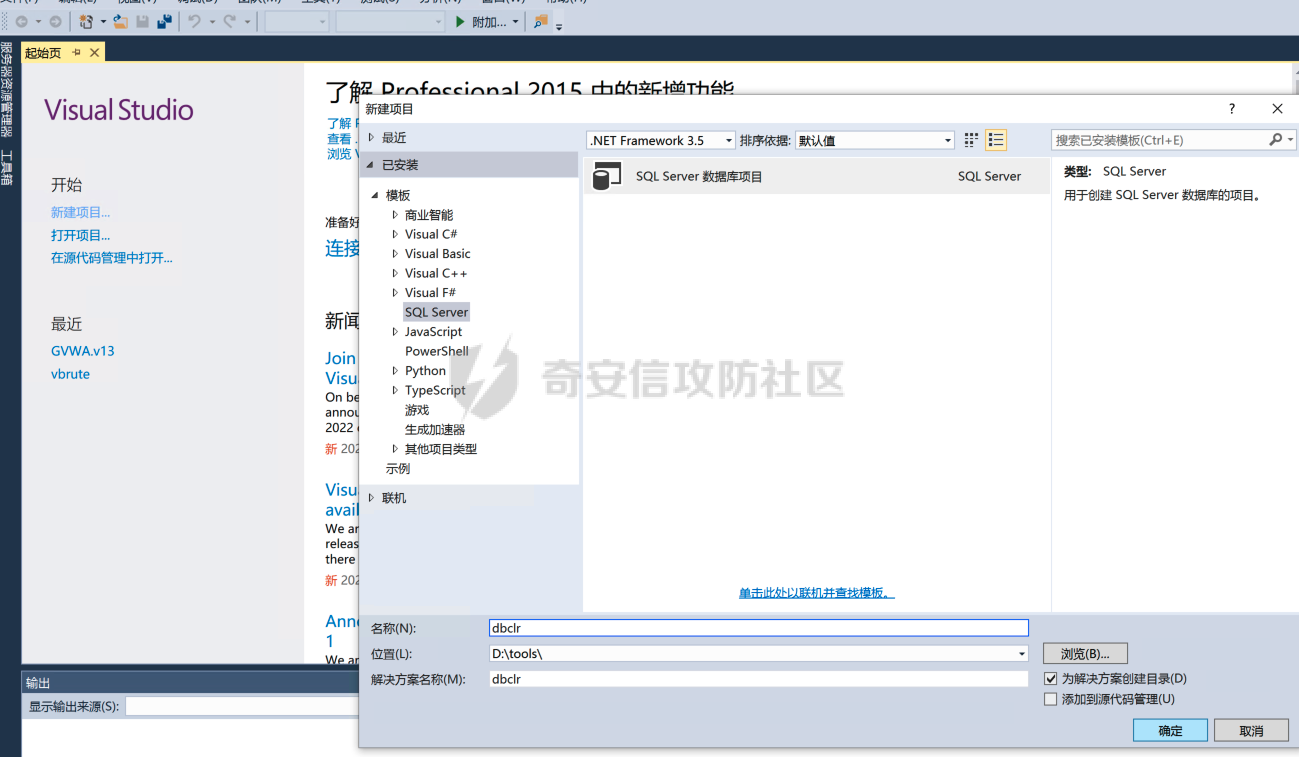This screenshot has height=757, width=1299.
Task: Open the template search options dropdown arrow
Action: click(1290, 140)
